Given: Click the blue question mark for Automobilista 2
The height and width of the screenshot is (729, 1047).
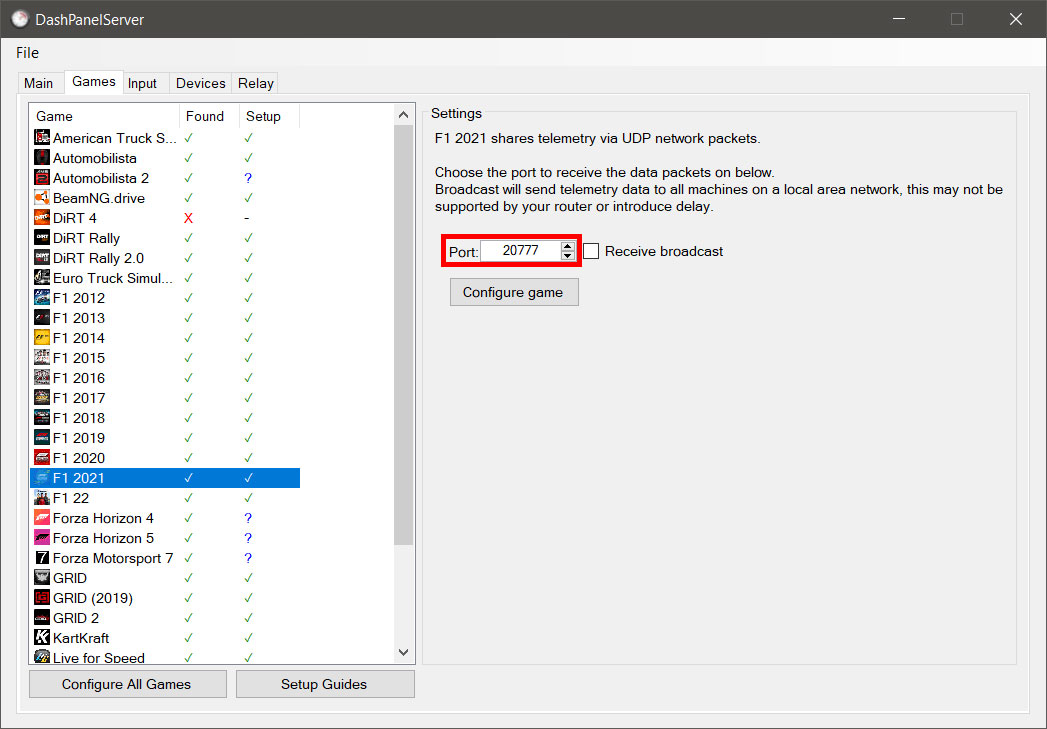Looking at the screenshot, I should pyautogui.click(x=248, y=178).
